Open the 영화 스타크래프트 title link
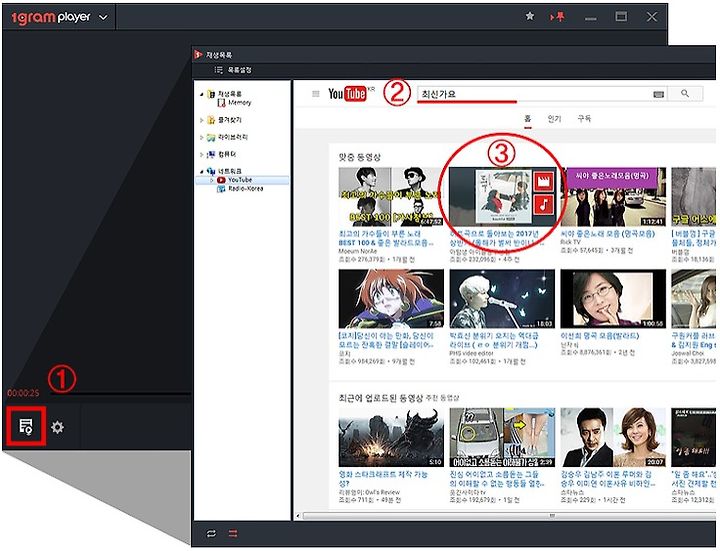This screenshot has width=720, height=551. [x=383, y=478]
